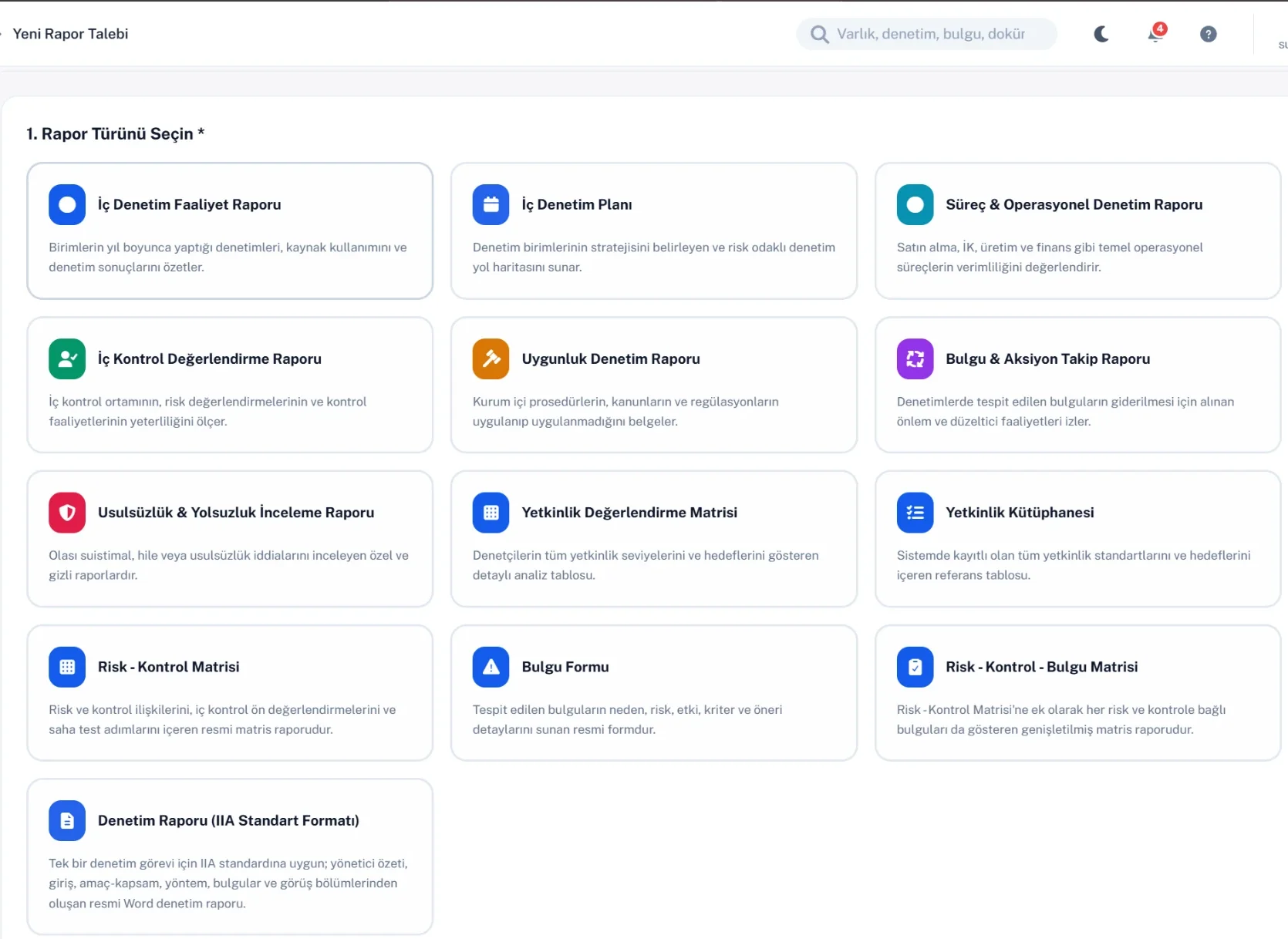
Task: Focus the Varlık, denetim, bulgu search field
Action: [x=926, y=34]
